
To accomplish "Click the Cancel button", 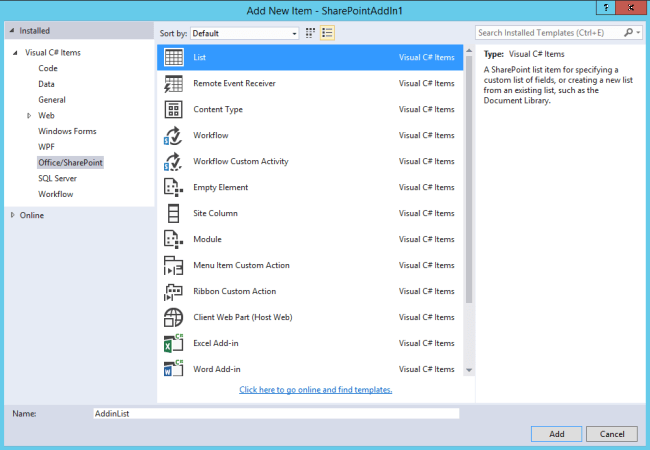I will click(x=612, y=434).
